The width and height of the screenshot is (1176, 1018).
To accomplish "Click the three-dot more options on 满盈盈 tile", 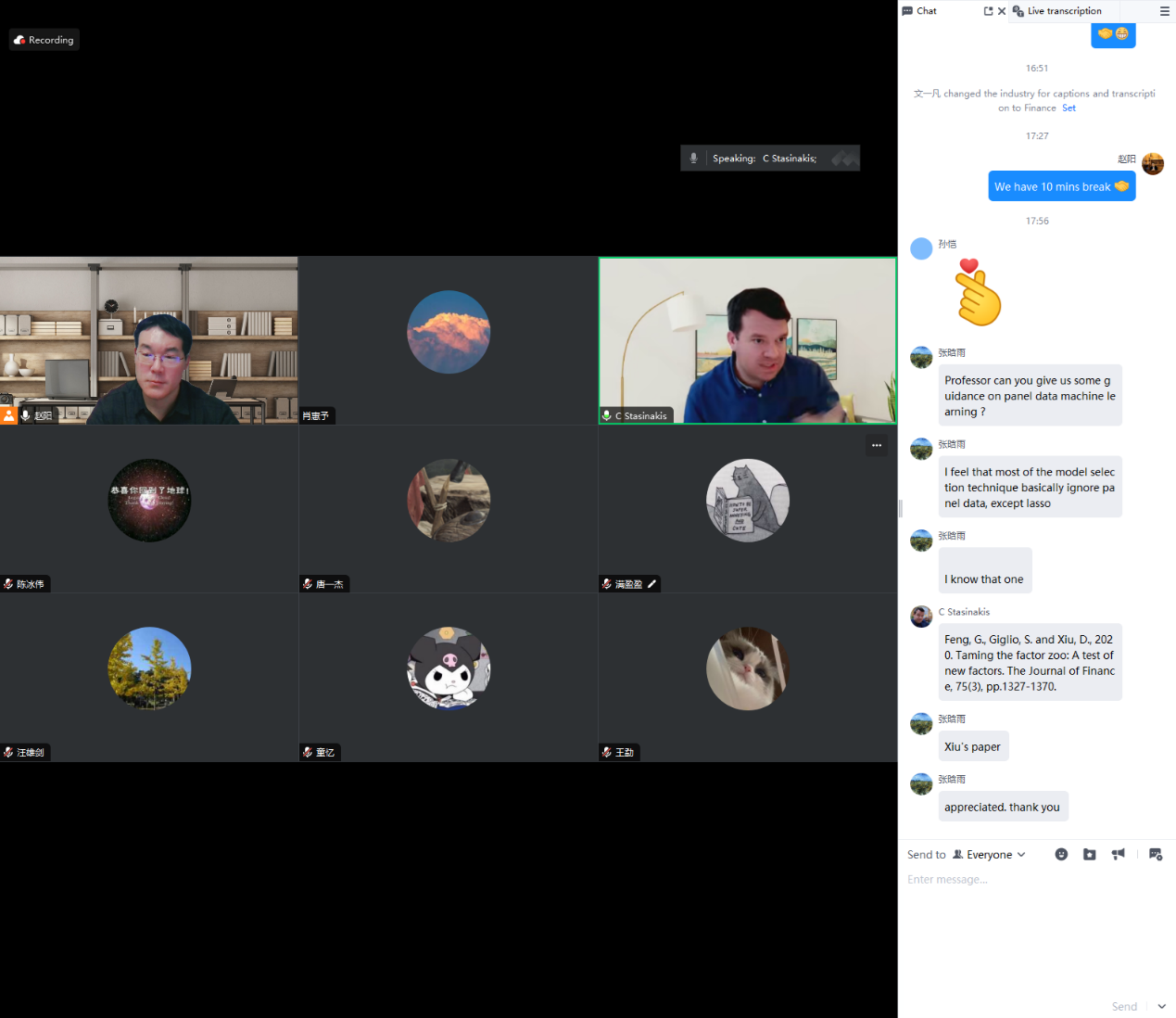I will 876,446.
